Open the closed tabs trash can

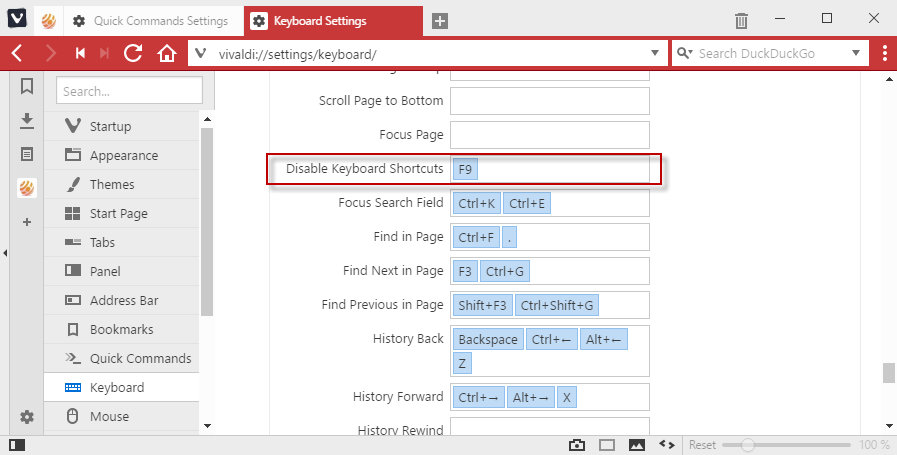(x=741, y=21)
